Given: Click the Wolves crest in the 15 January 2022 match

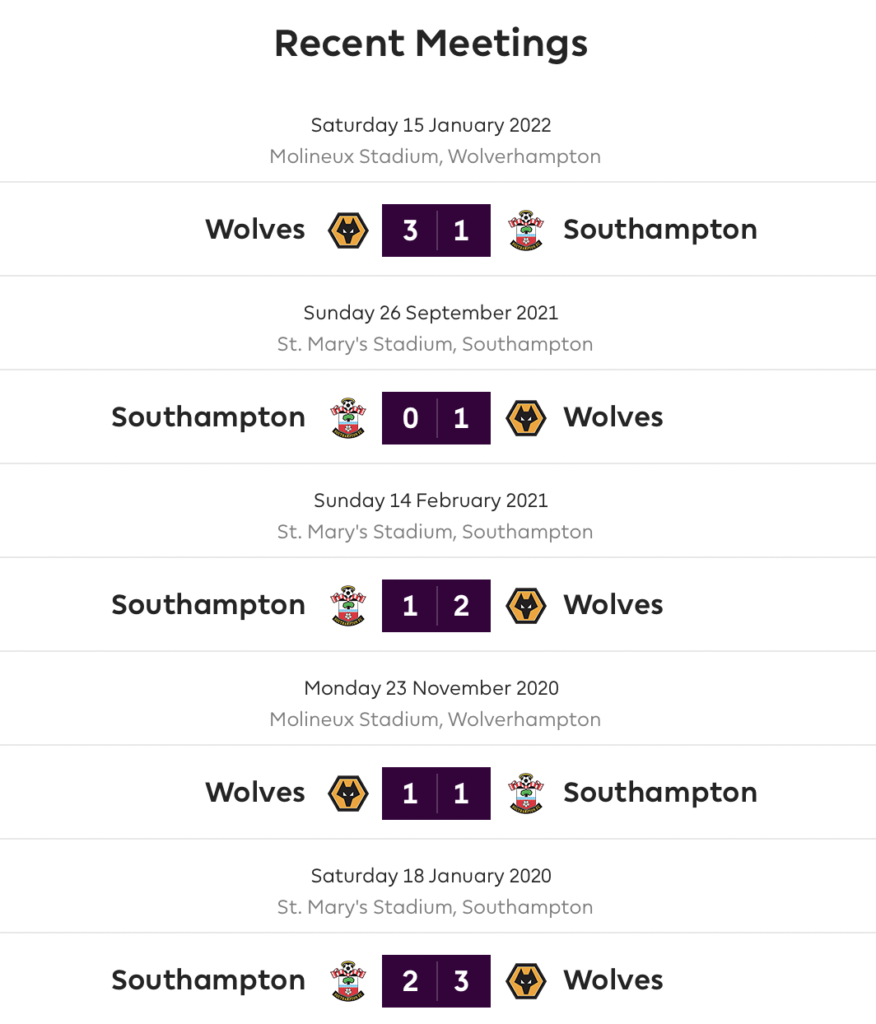Looking at the screenshot, I should click(348, 231).
